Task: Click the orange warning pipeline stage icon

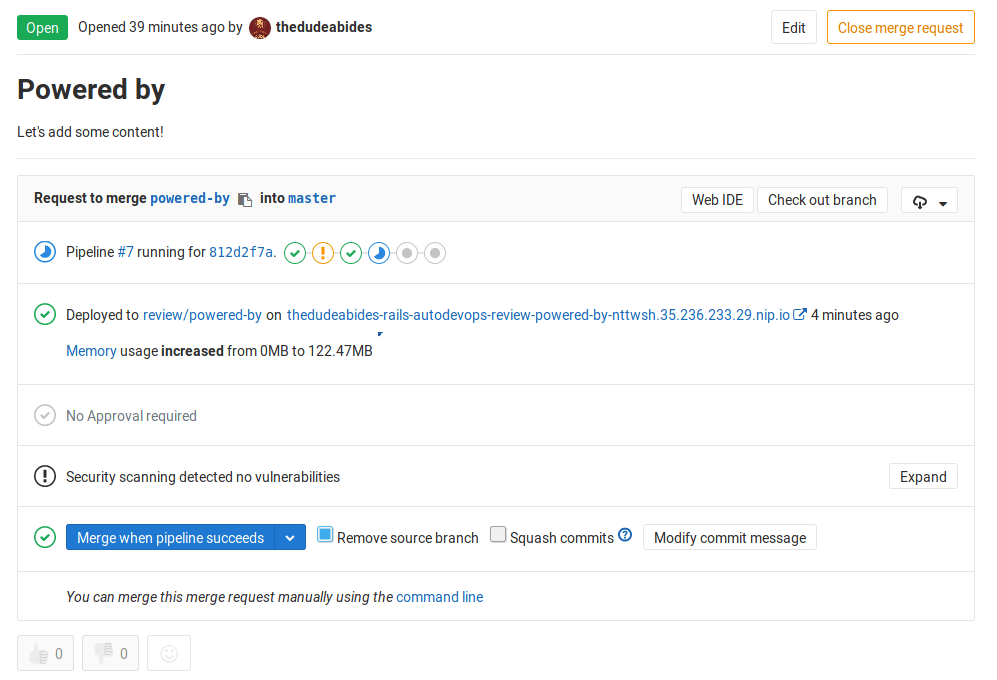Action: [x=323, y=253]
